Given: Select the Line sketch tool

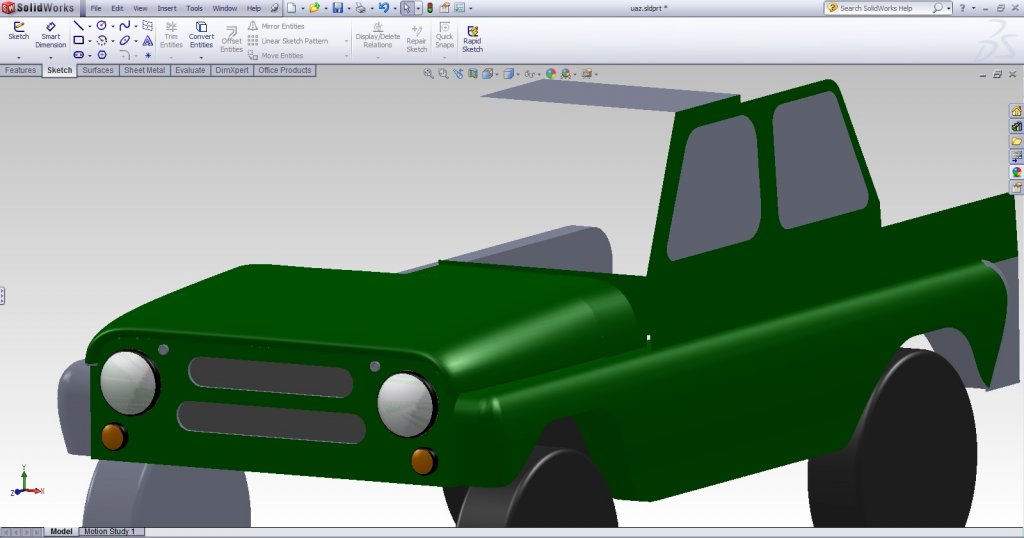Looking at the screenshot, I should [78, 25].
